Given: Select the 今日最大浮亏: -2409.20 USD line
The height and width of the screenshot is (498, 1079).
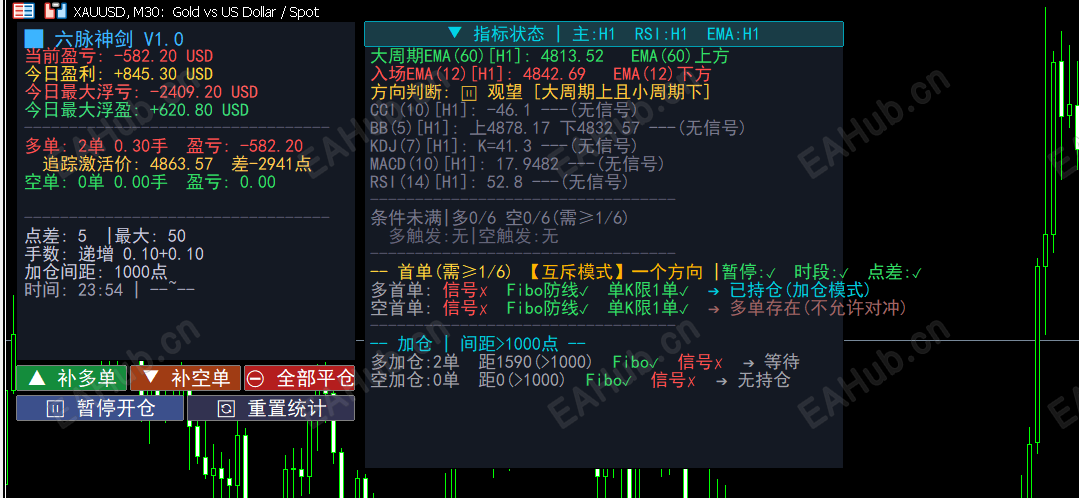Looking at the screenshot, I should point(141,91).
